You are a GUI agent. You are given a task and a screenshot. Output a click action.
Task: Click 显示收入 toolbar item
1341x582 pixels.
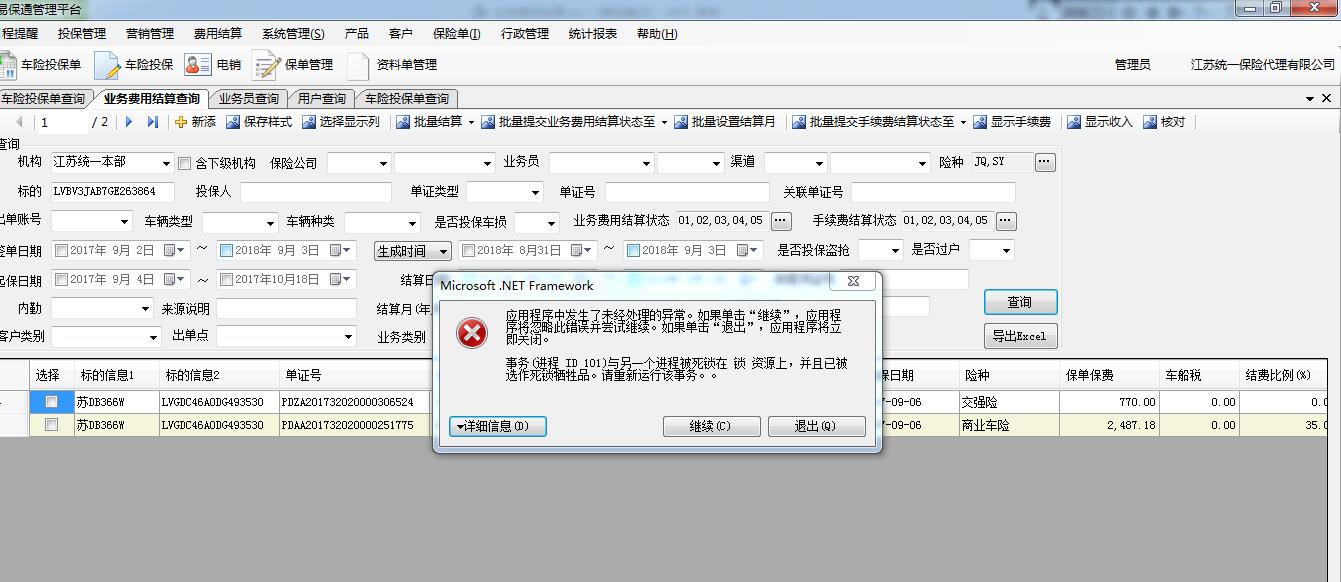(1100, 122)
